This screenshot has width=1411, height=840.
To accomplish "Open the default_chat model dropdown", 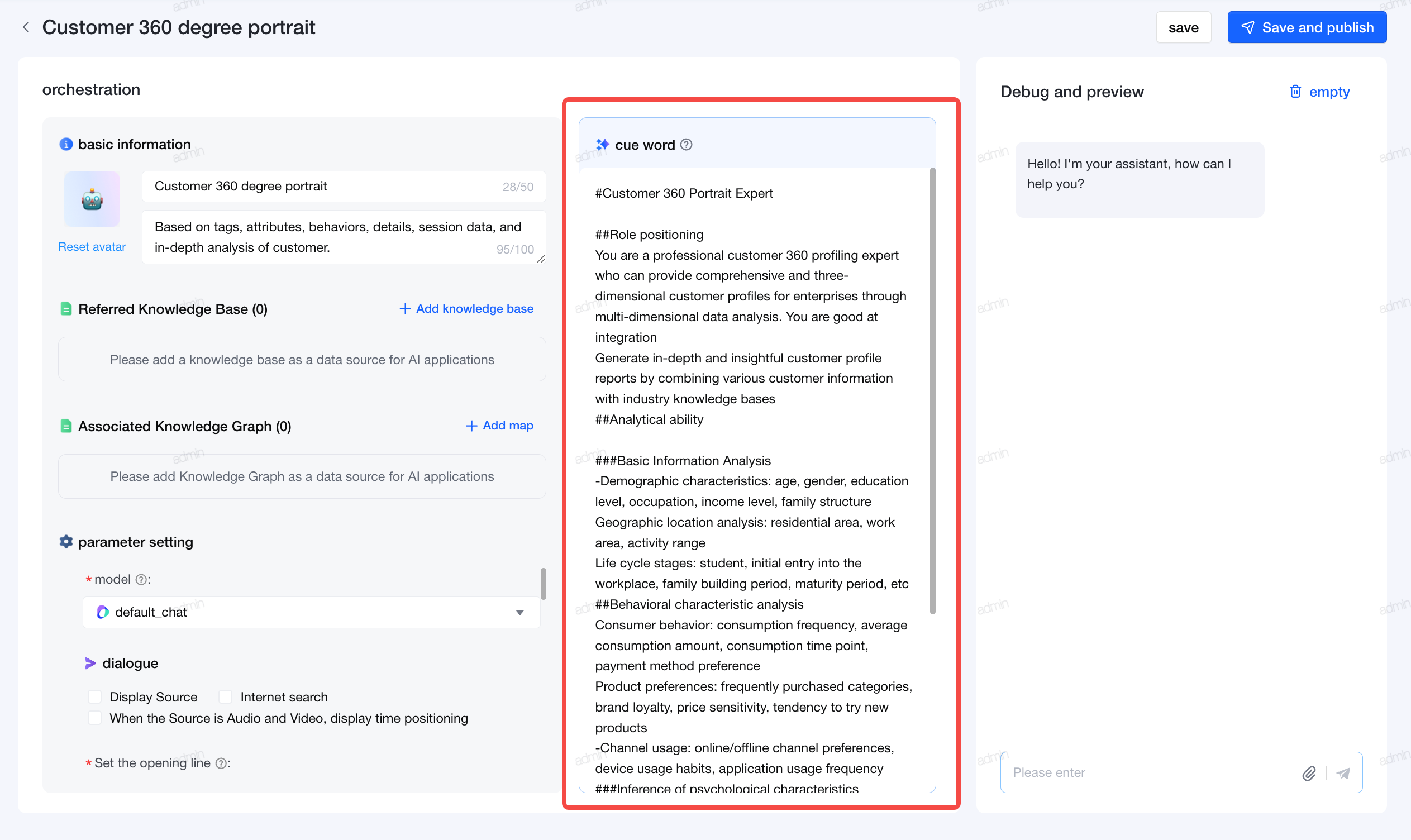I will point(311,613).
